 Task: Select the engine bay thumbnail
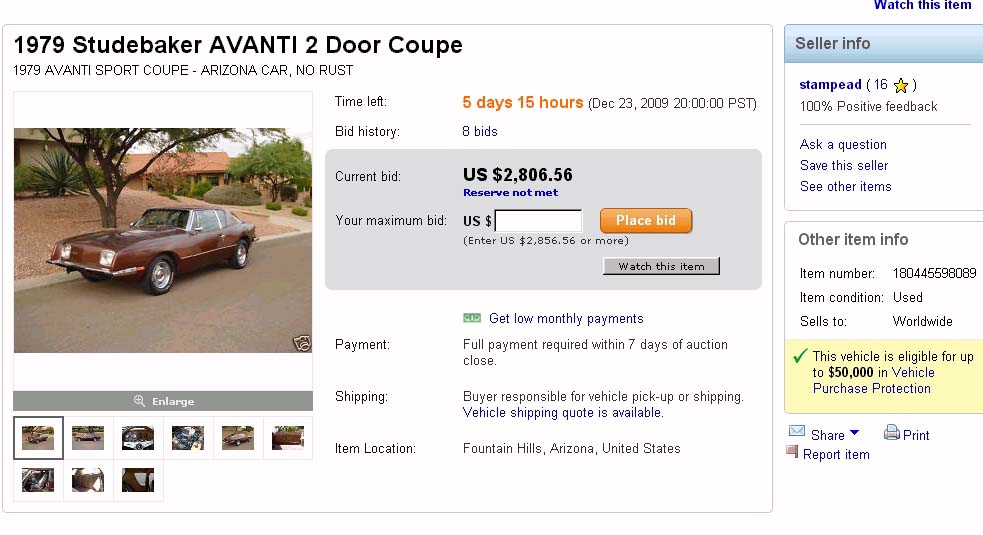click(188, 438)
